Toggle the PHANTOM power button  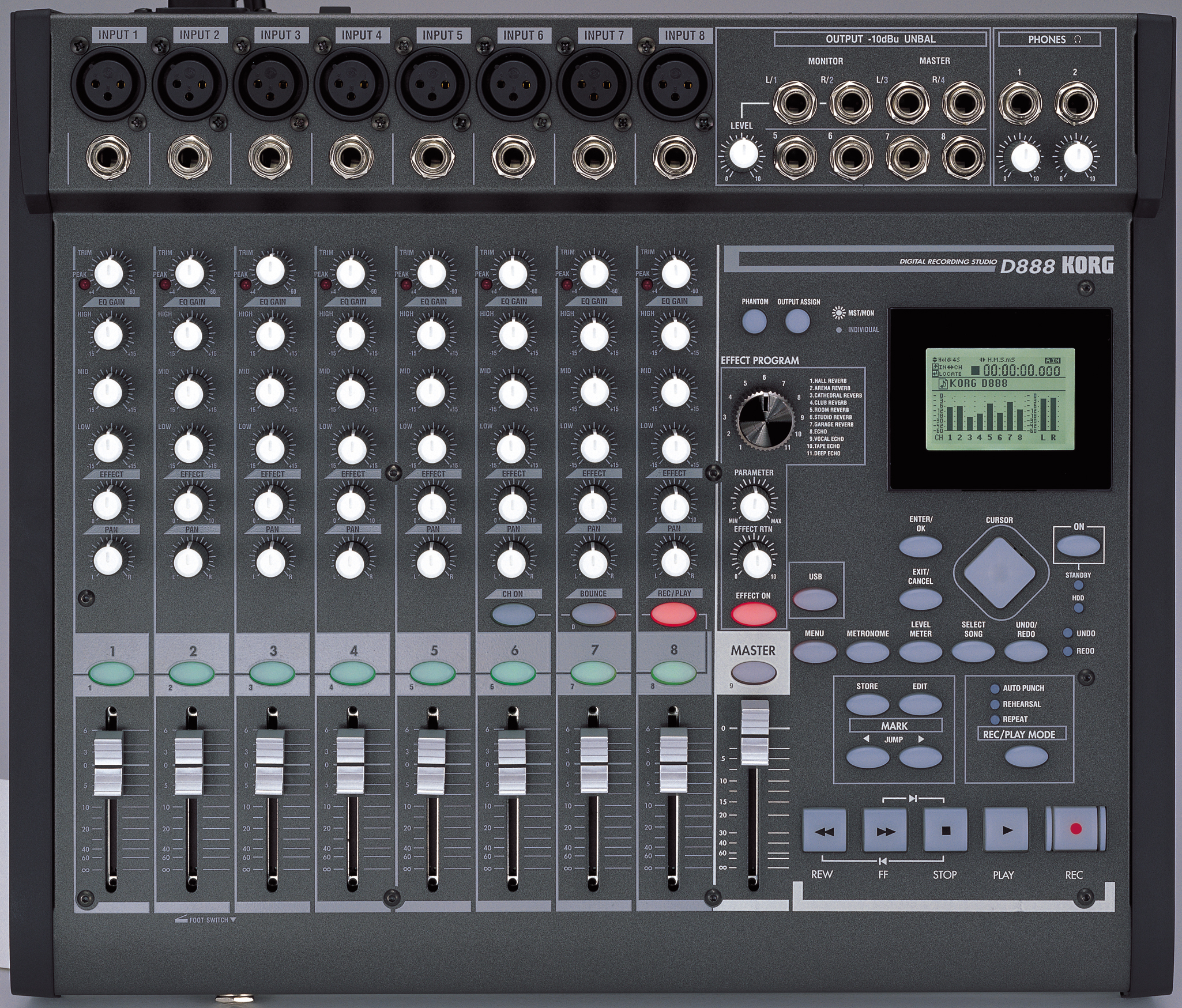[755, 321]
